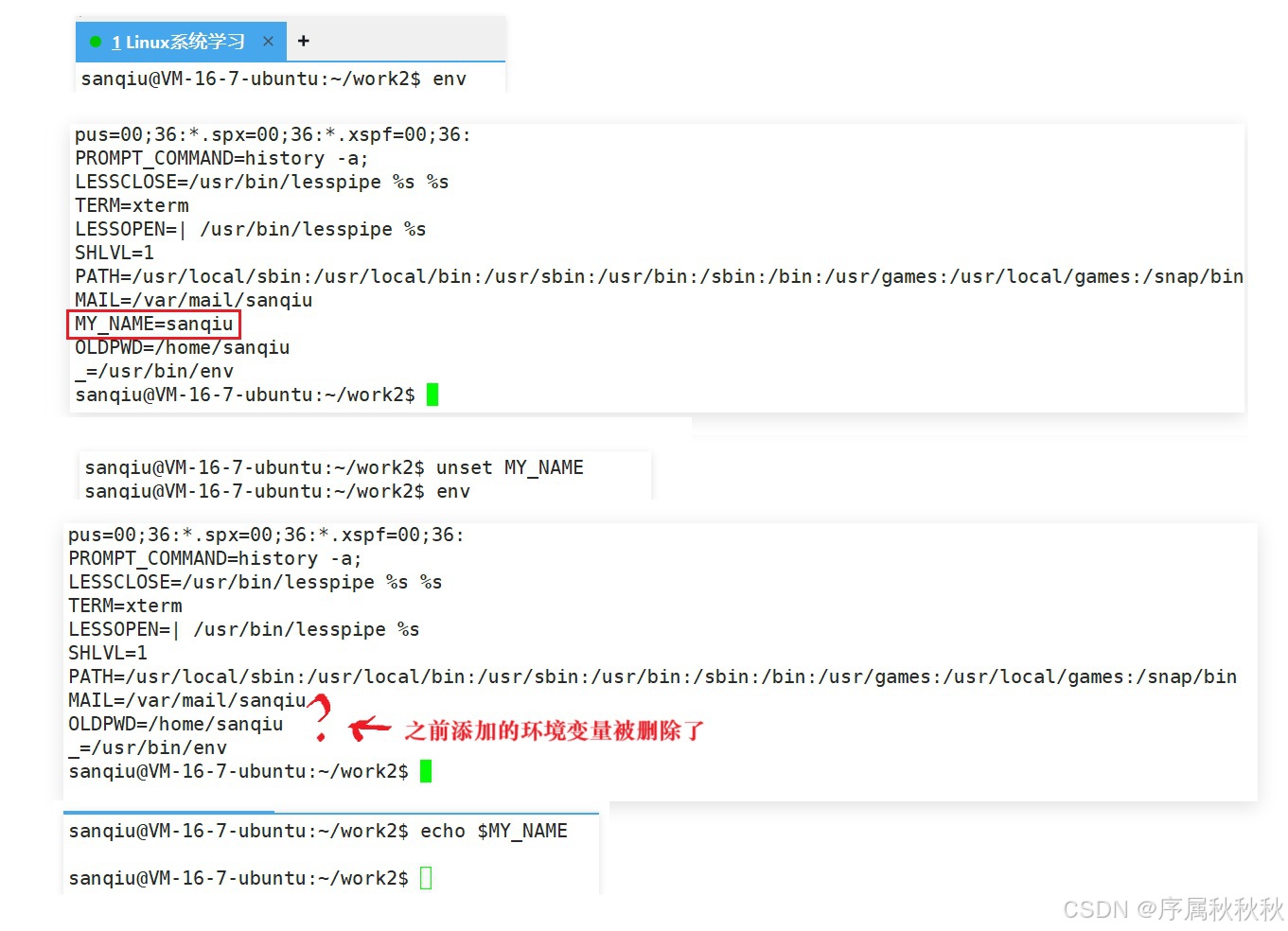Click TERM=xterm in the first env output
Viewport: 1288px width, 931px height.
coord(132,205)
